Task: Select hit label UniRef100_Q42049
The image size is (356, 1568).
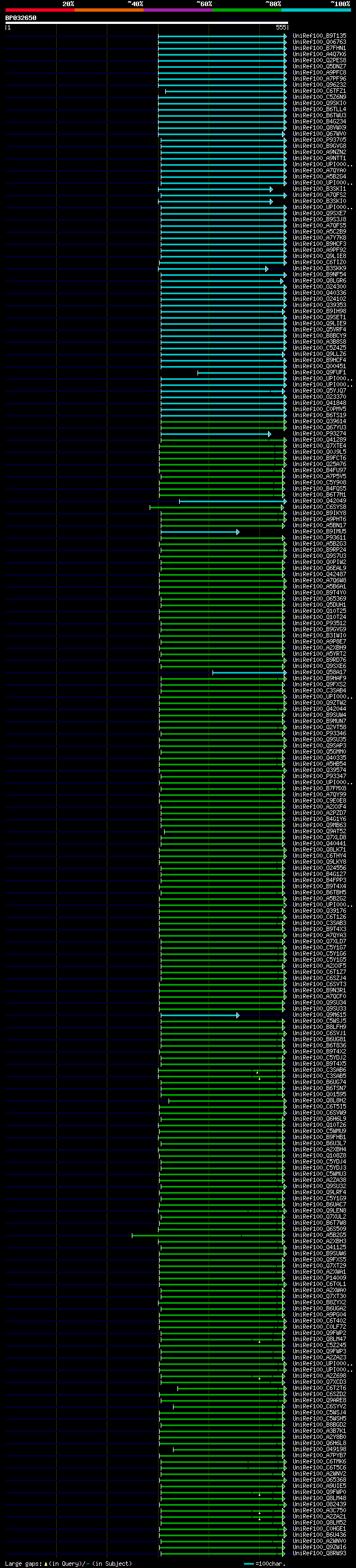Action: (319, 501)
